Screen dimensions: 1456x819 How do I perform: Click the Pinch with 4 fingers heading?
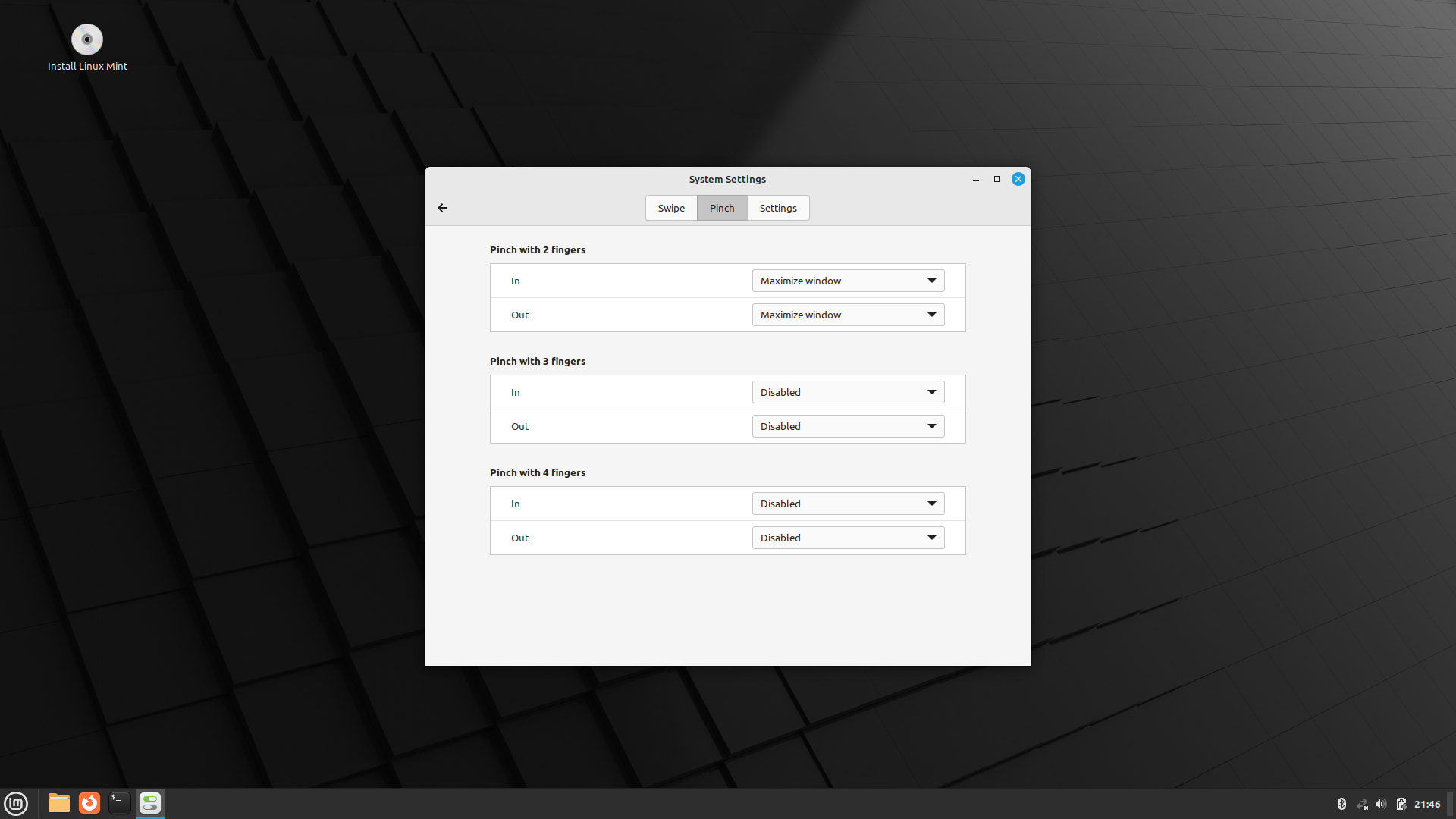click(x=538, y=472)
